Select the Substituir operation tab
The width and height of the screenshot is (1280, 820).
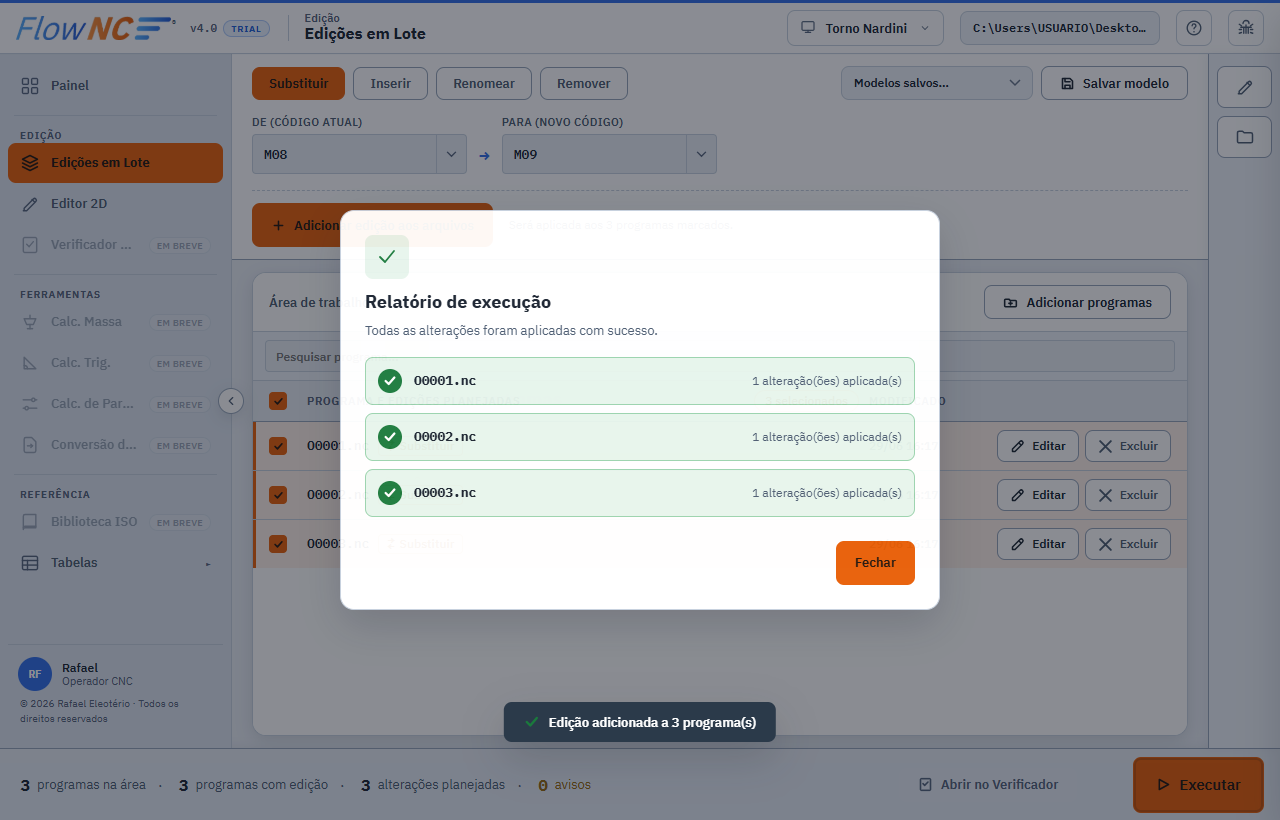click(x=298, y=84)
